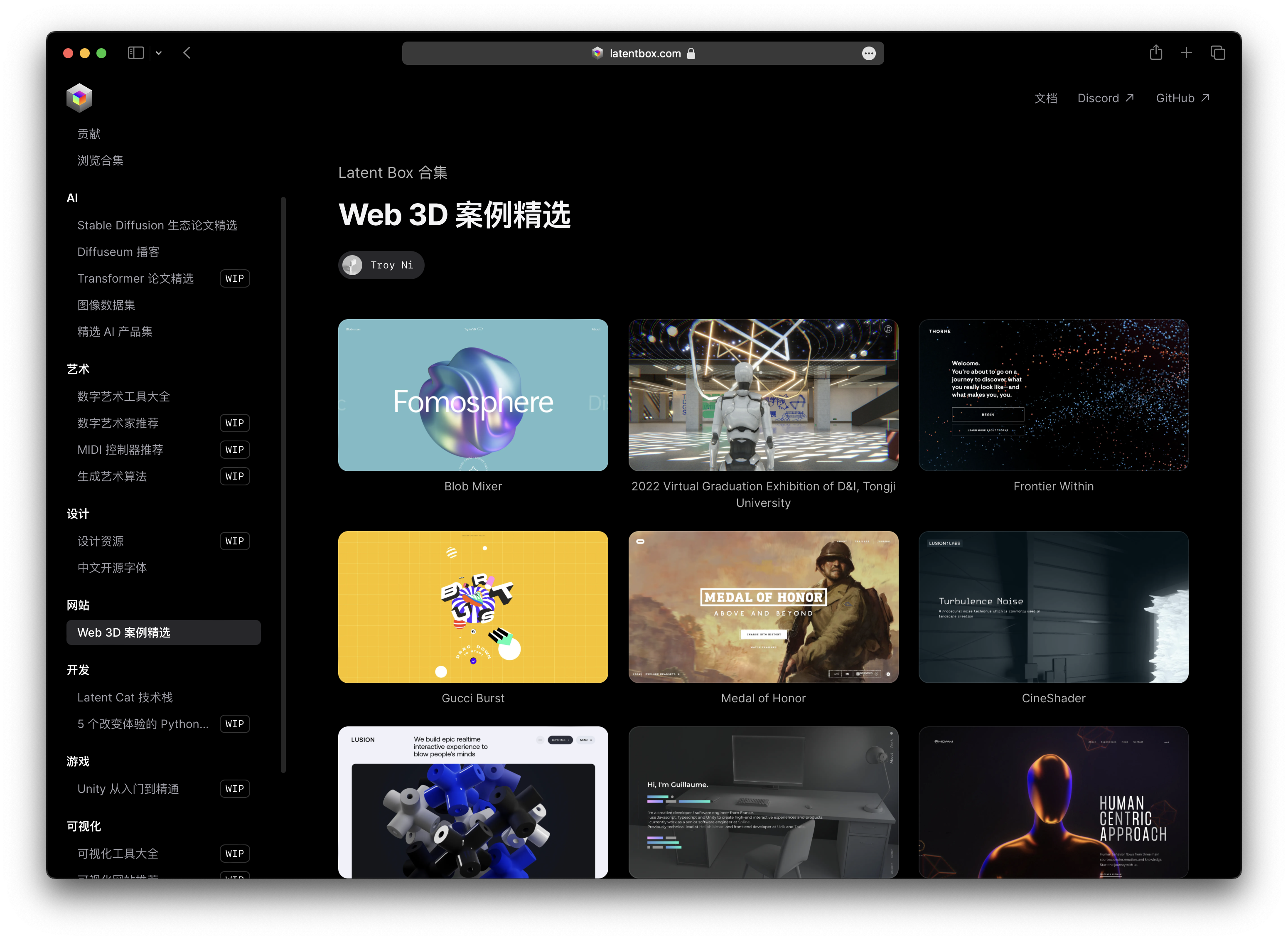Click the address bar more options icon
1288x940 pixels.
868,54
